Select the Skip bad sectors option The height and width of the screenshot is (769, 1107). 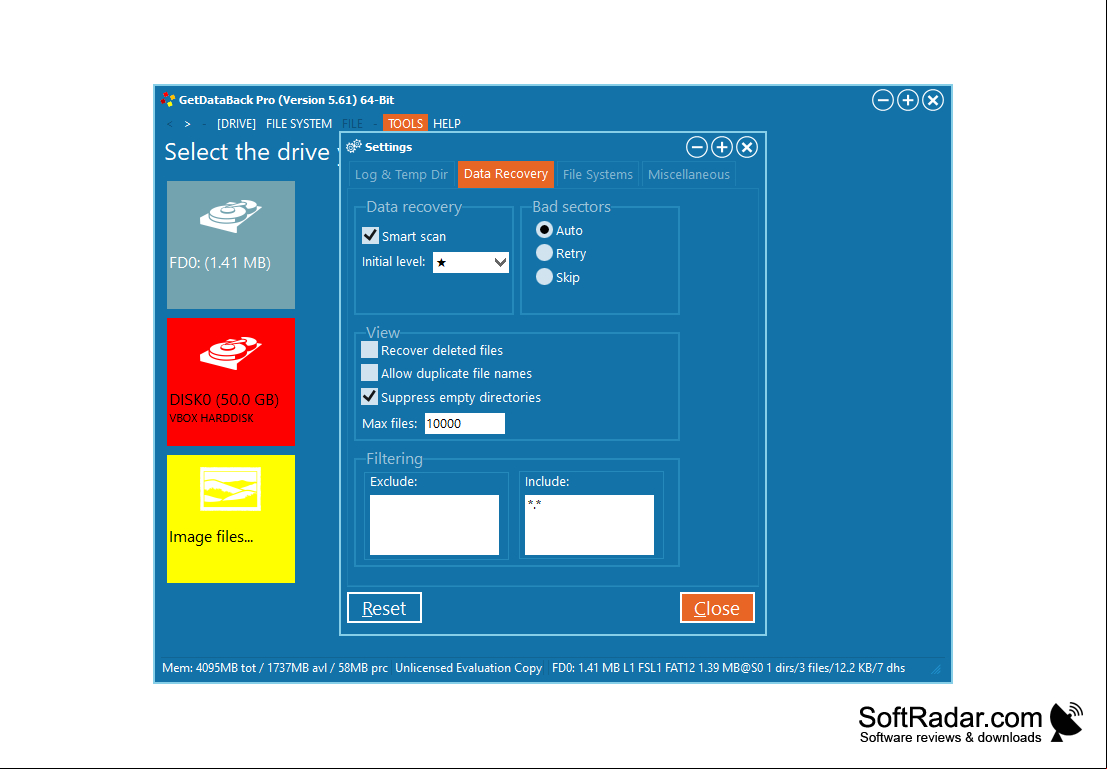click(x=544, y=277)
